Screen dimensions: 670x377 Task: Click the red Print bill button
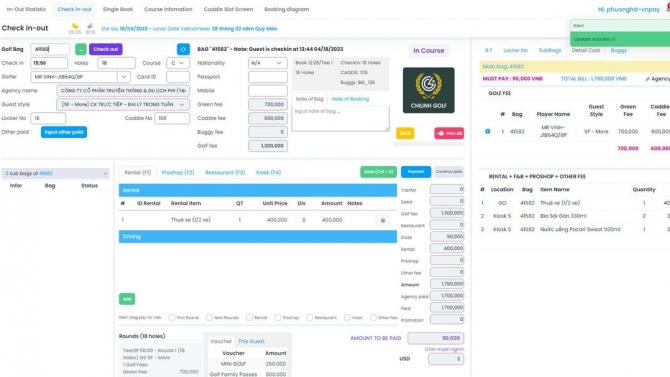[449, 133]
